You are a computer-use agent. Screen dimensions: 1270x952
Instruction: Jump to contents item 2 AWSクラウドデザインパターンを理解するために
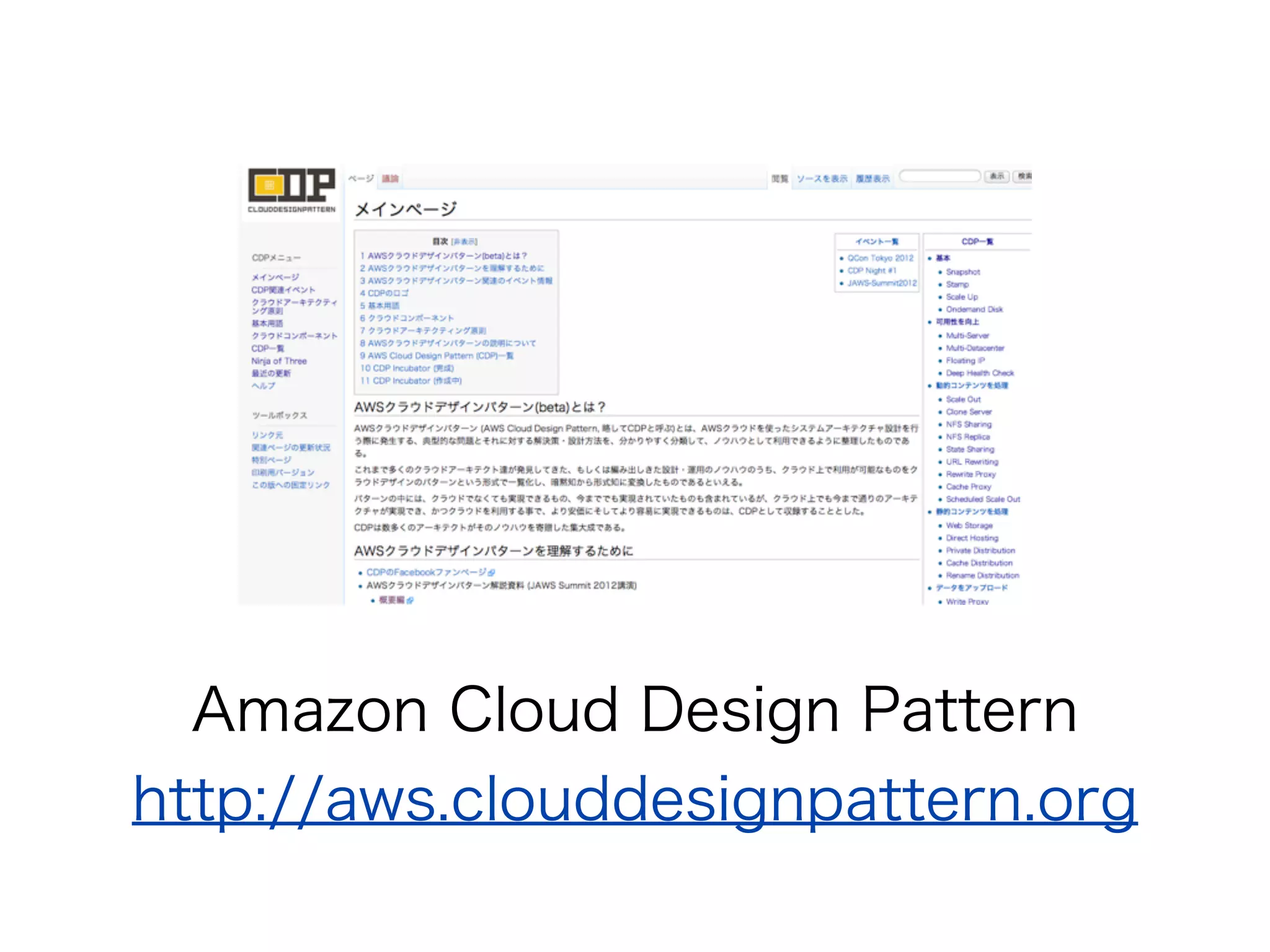[452, 268]
